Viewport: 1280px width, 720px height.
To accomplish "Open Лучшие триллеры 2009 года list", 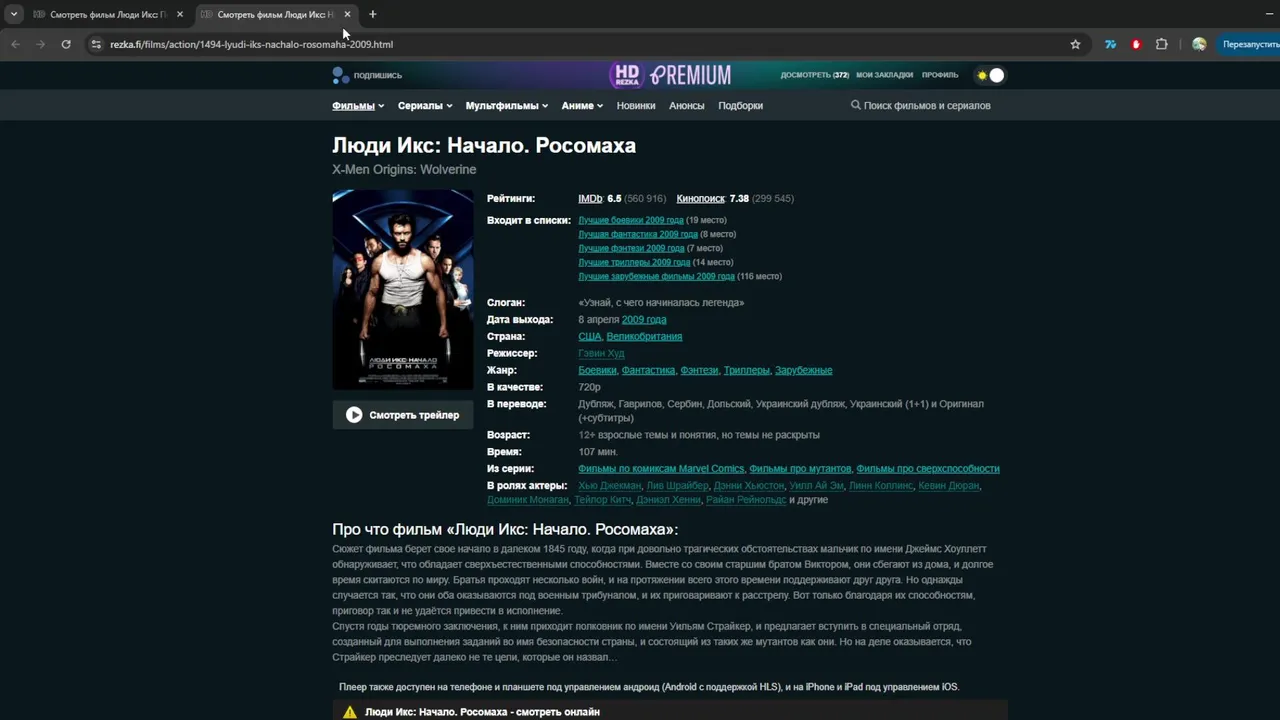I will coord(634,262).
